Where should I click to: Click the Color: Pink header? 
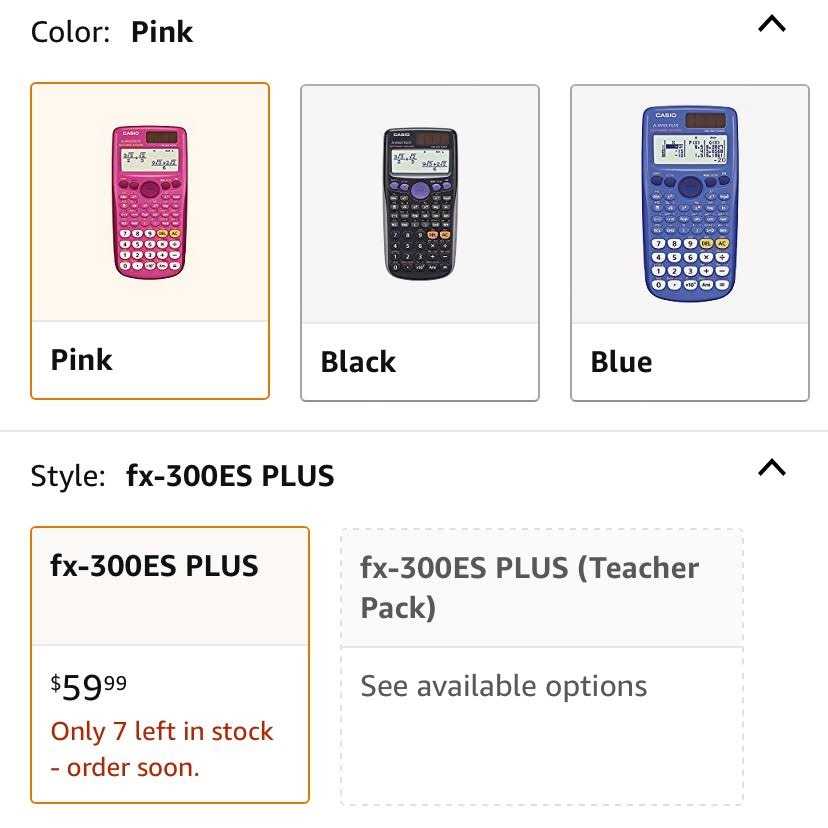click(x=112, y=32)
